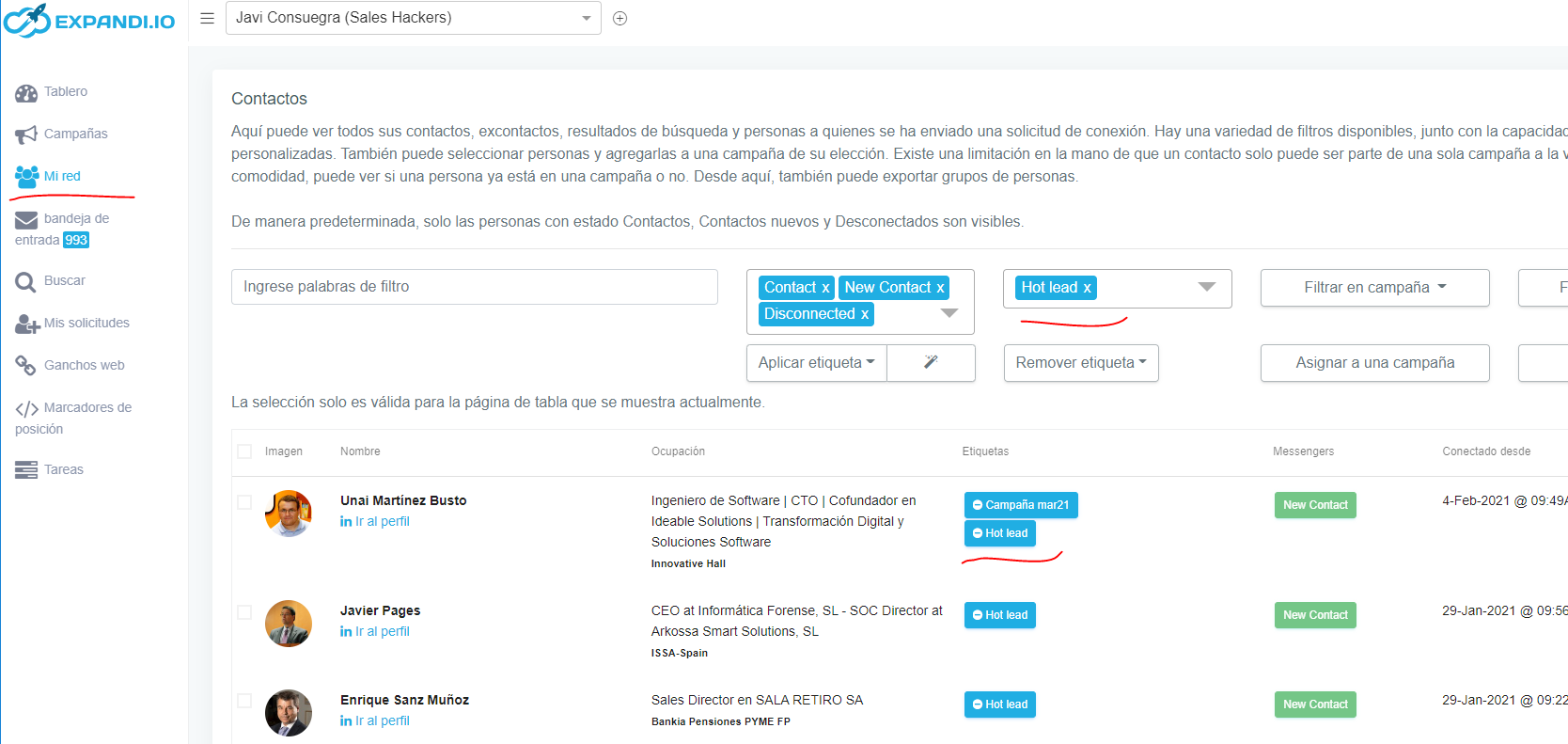Toggle the hamburger menu icon

[x=208, y=18]
